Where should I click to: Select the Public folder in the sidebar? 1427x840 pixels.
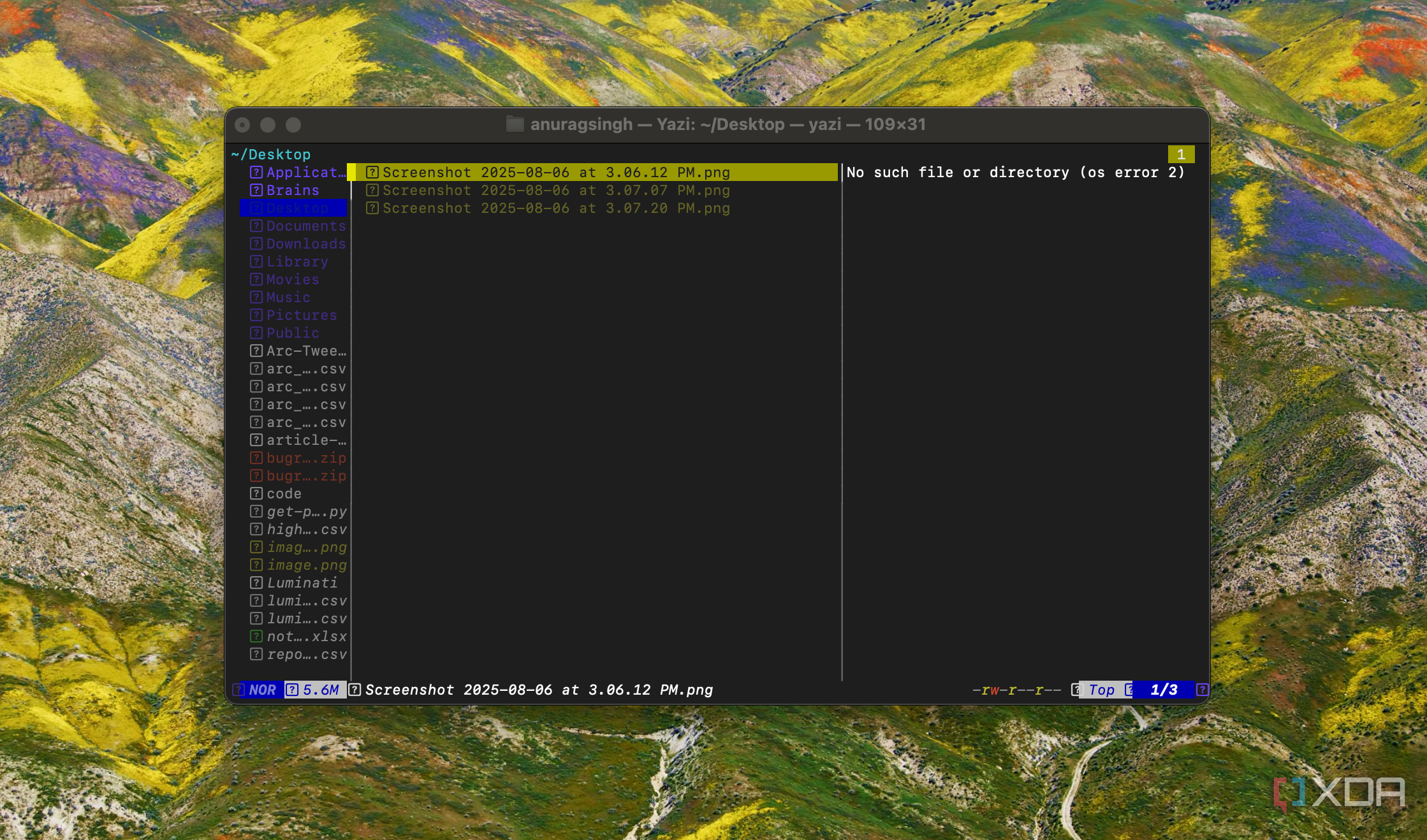click(x=292, y=333)
